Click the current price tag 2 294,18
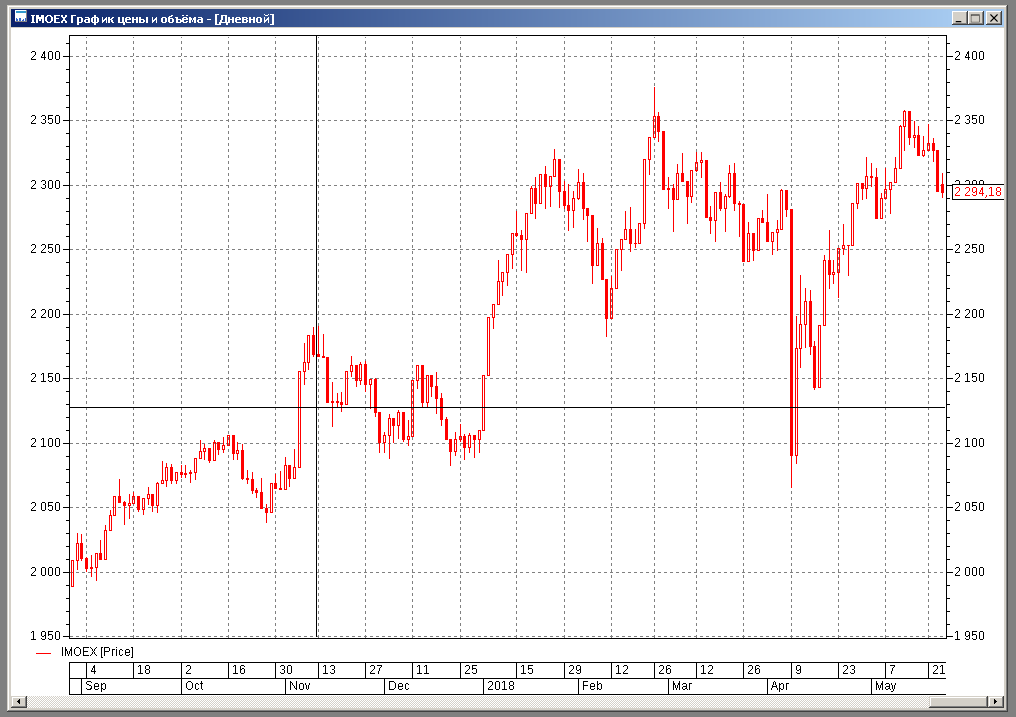 (x=978, y=192)
